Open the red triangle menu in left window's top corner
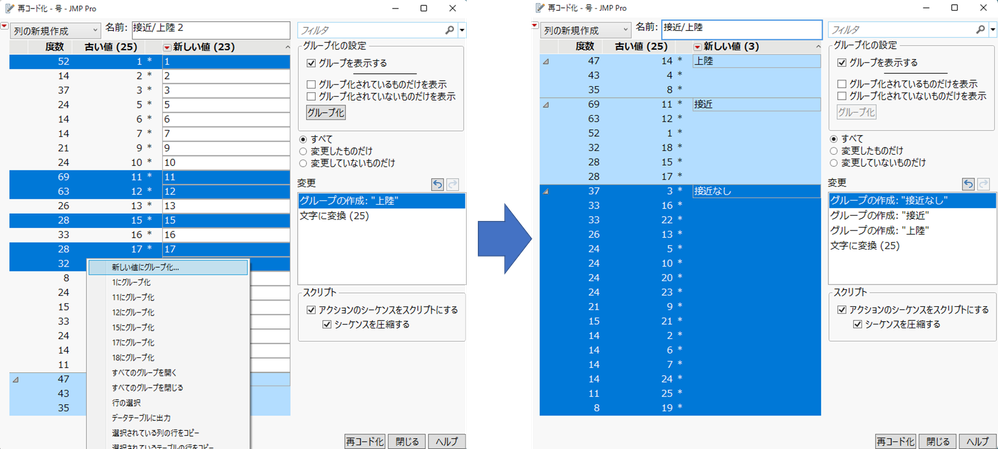 coord(5,25)
